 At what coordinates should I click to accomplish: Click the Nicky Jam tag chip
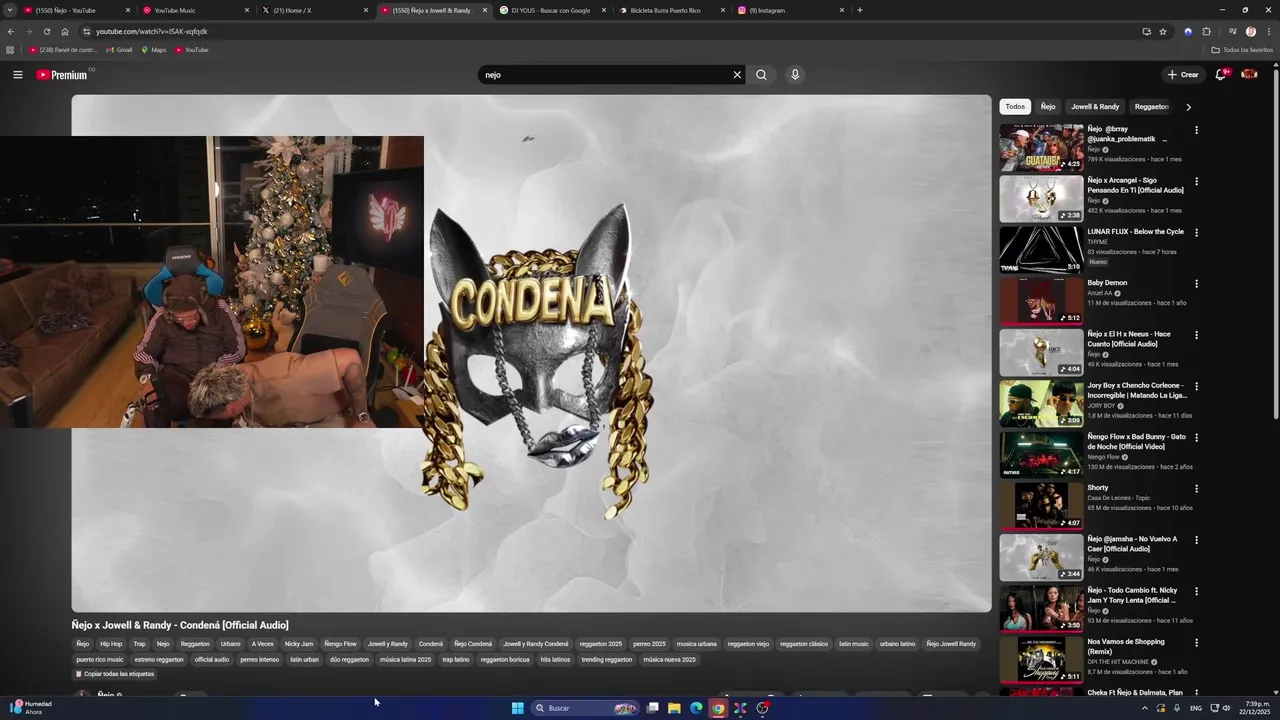(298, 644)
